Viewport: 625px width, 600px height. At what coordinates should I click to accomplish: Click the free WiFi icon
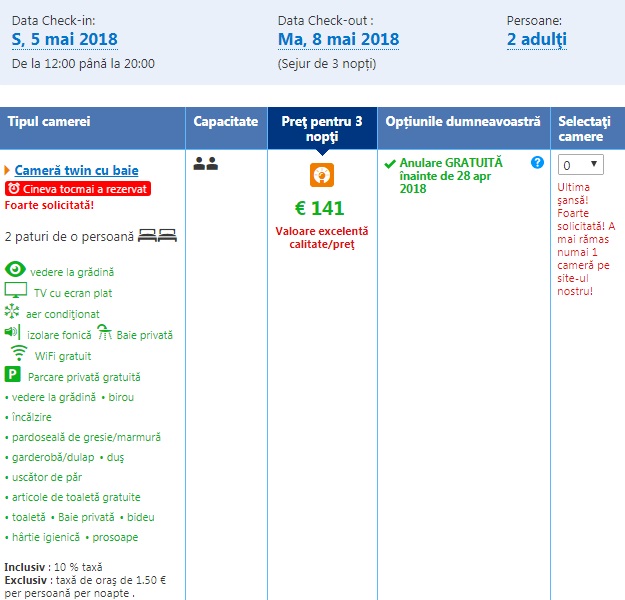point(18,354)
